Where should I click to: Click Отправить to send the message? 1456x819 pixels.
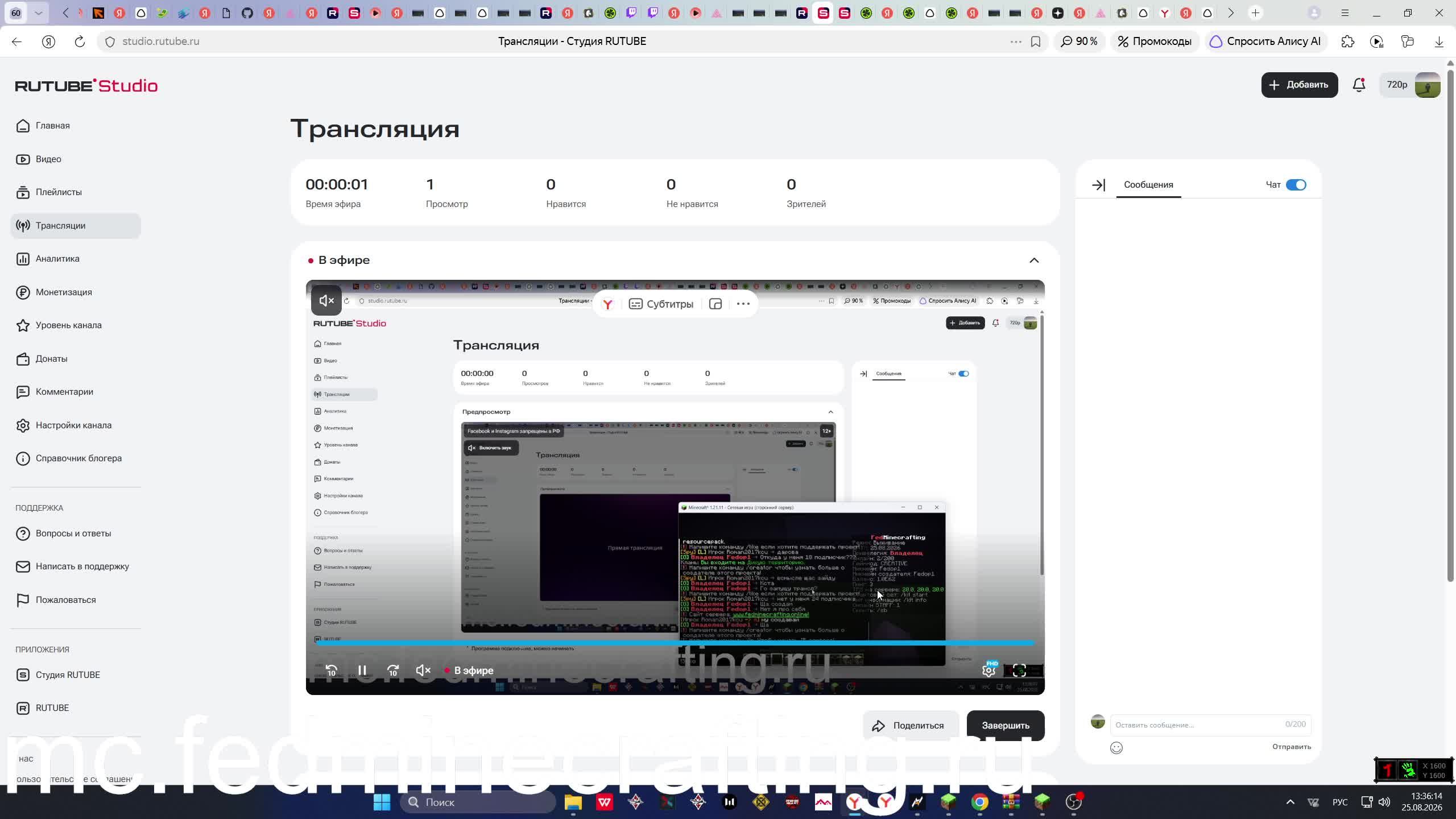[x=1292, y=747]
